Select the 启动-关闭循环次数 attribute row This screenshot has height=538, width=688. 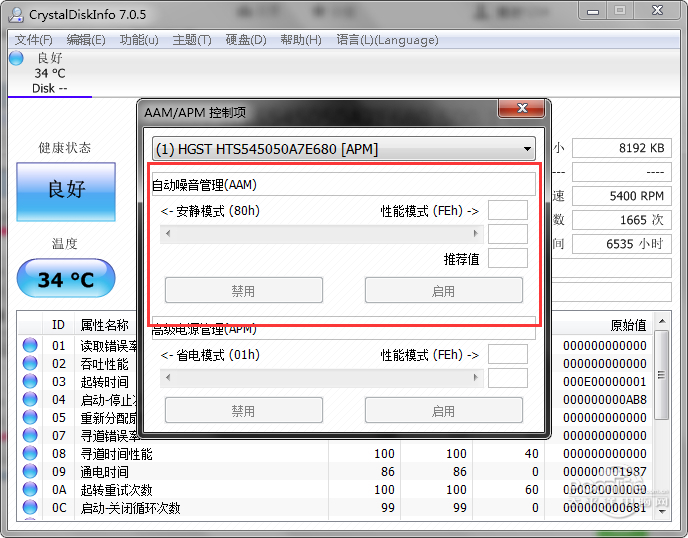[x=335, y=507]
